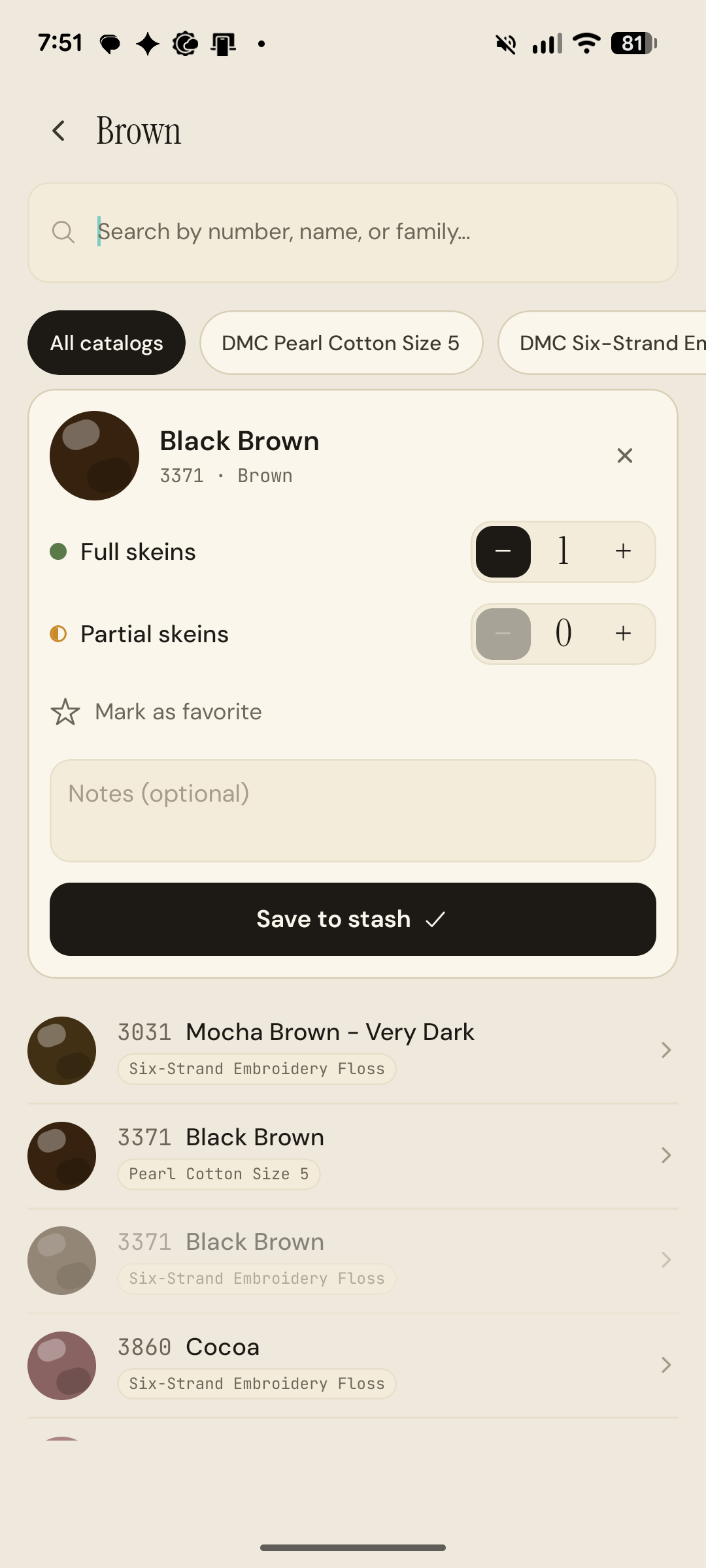The image size is (706, 1568).
Task: Decrease full skeins count
Action: (x=503, y=551)
